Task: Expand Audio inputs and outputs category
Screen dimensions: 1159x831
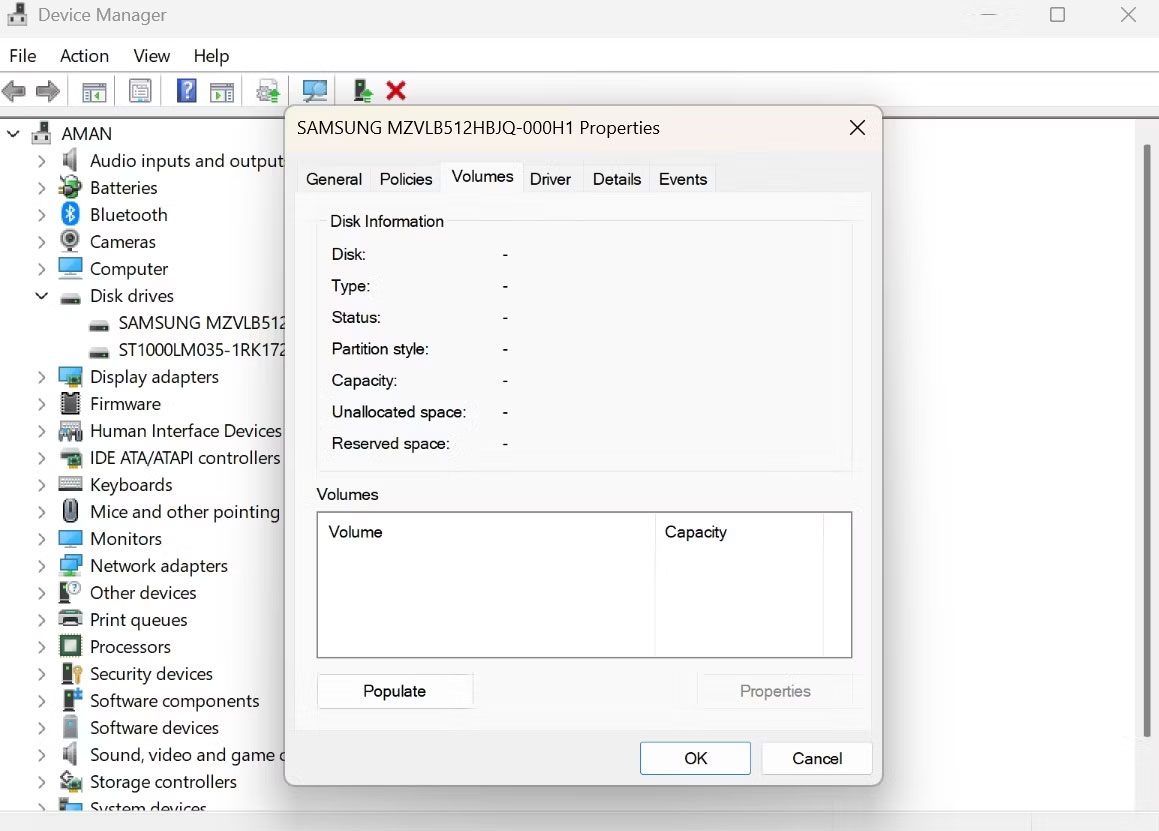Action: 41,161
